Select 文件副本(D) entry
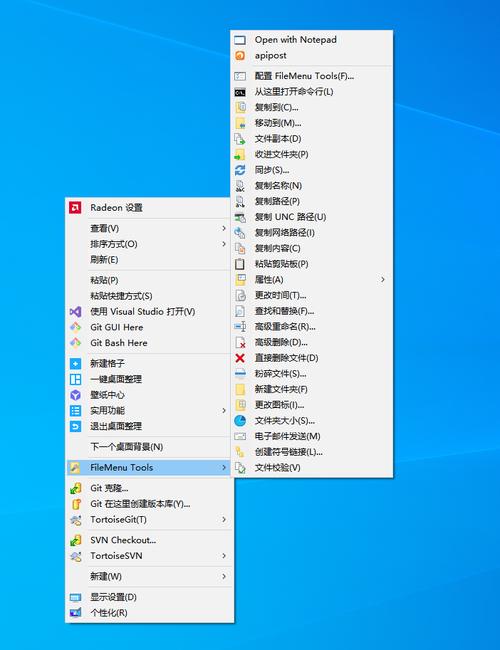 (x=311, y=139)
